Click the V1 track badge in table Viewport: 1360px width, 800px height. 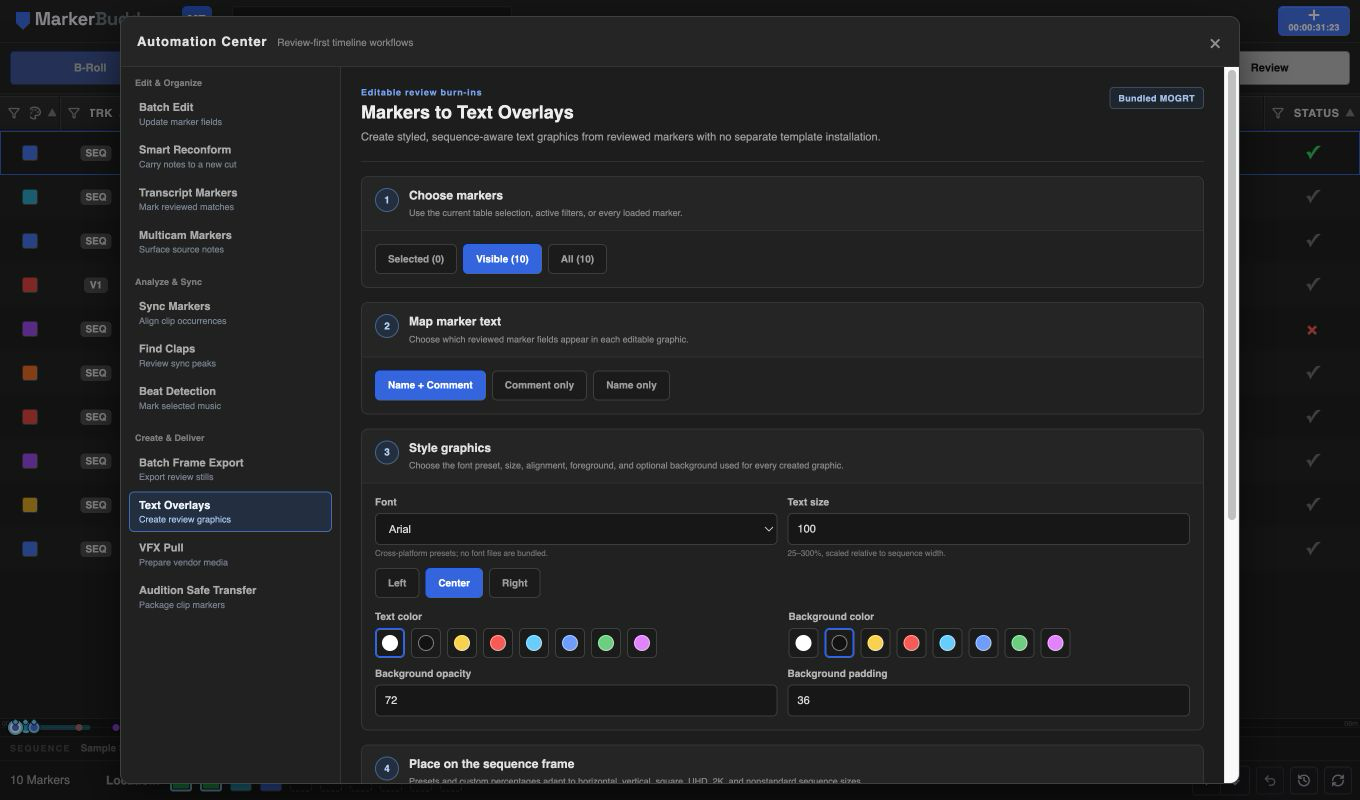coord(95,285)
